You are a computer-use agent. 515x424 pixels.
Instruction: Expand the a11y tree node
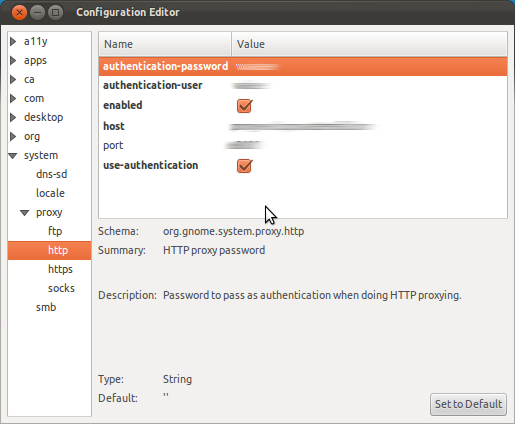(x=13, y=41)
